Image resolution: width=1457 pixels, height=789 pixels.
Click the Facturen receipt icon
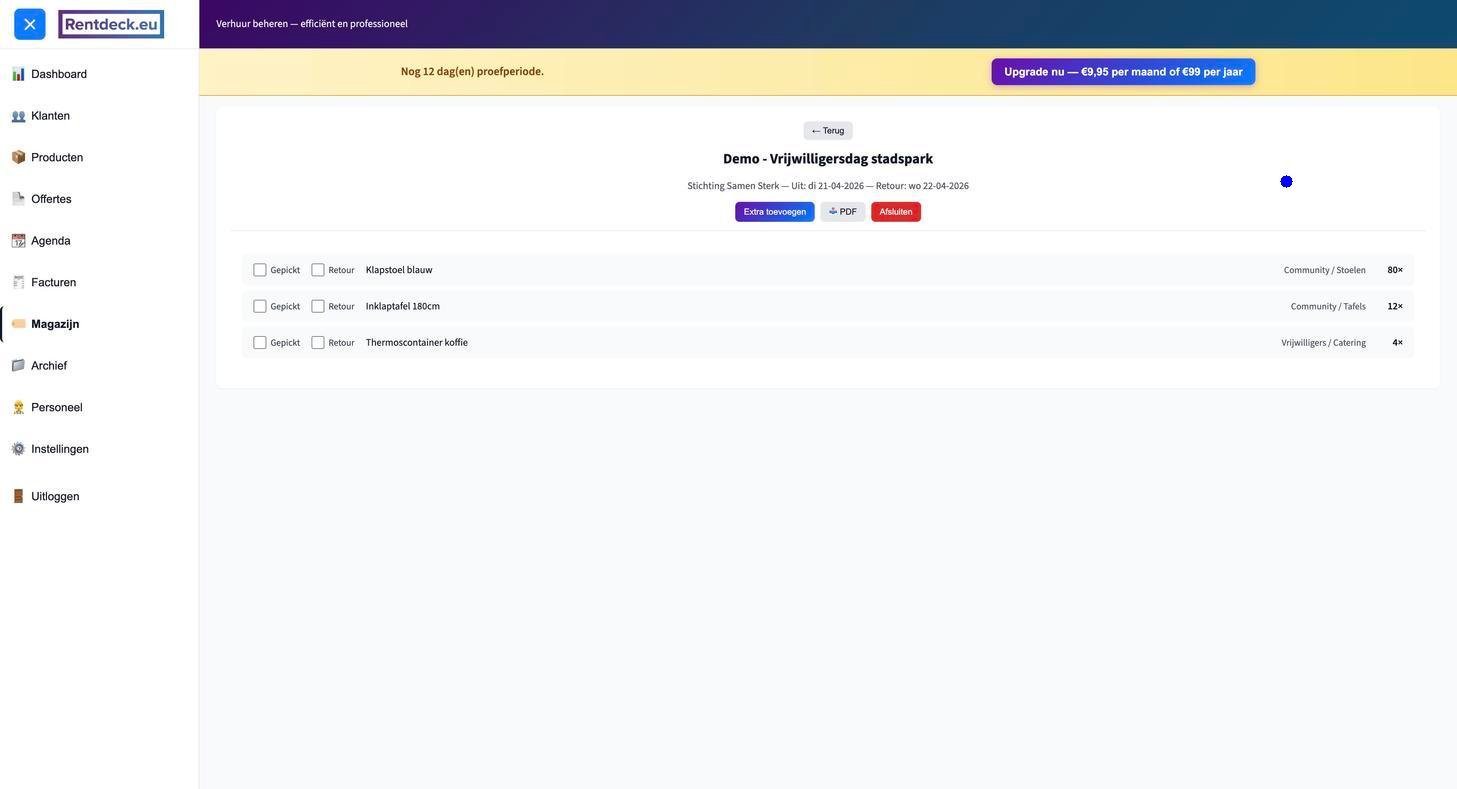[x=18, y=282]
